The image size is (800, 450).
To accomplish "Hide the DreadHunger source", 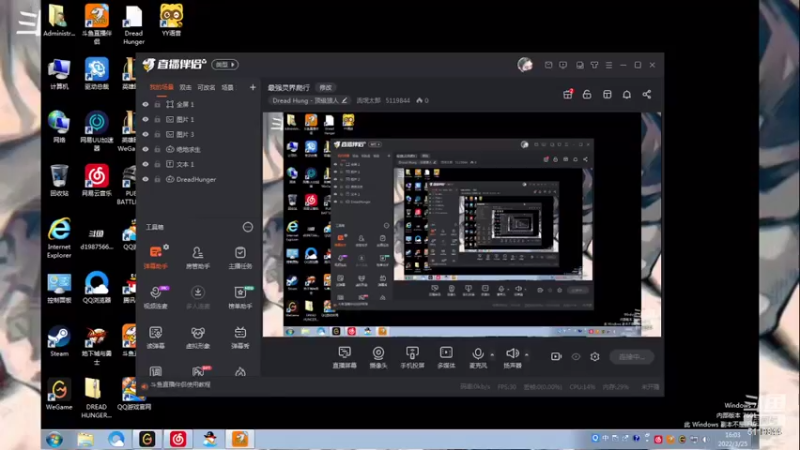I will click(145, 179).
